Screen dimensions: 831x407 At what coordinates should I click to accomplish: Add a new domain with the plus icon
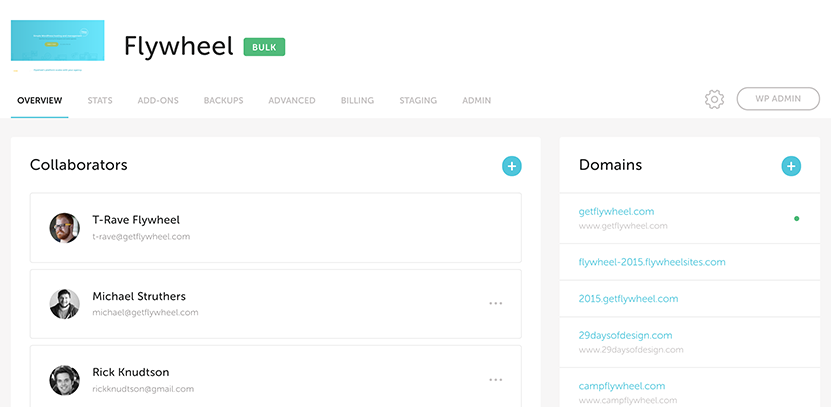pyautogui.click(x=791, y=166)
